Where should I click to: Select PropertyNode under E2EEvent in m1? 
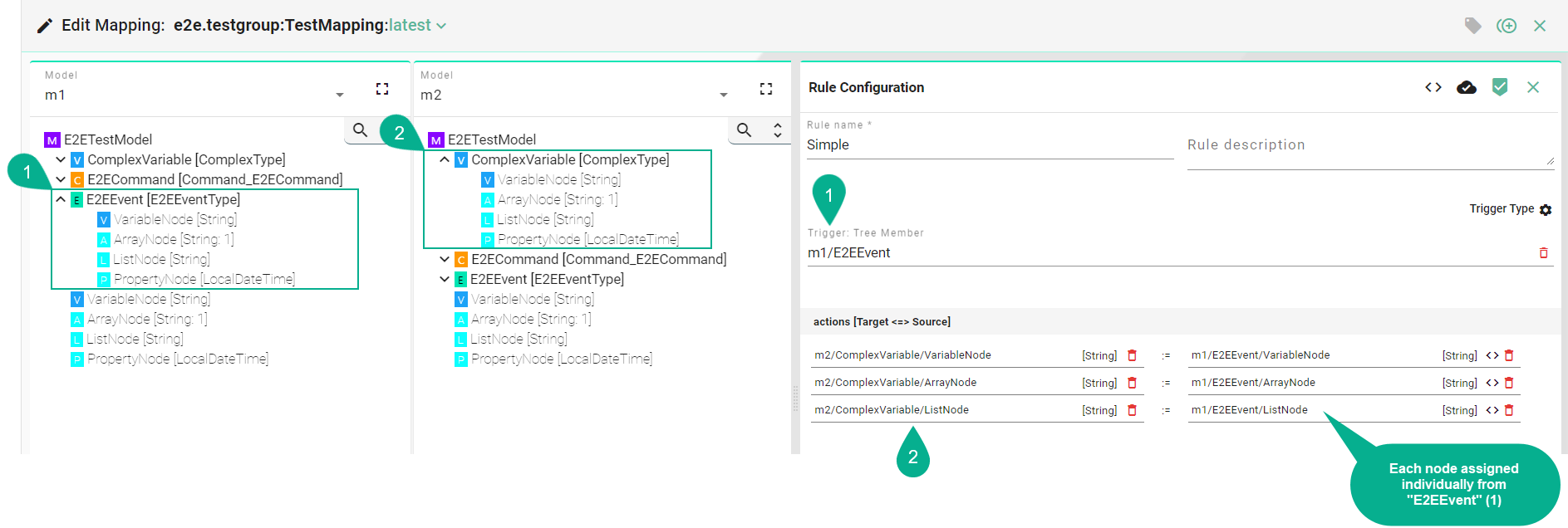(204, 279)
